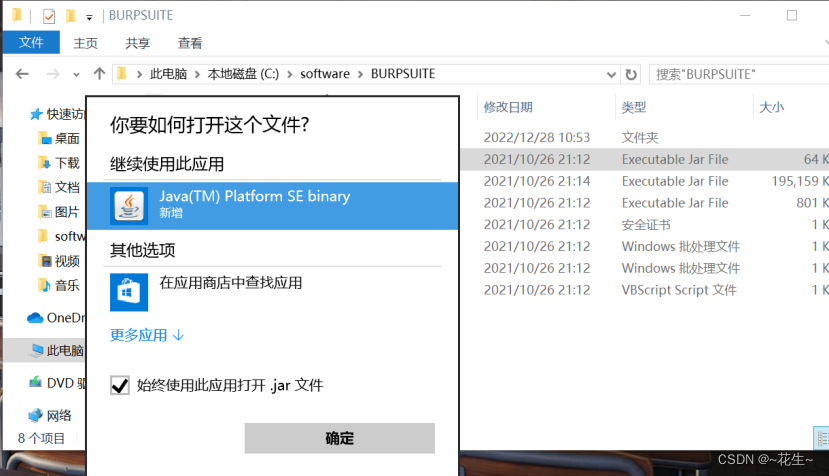The width and height of the screenshot is (829, 476).
Task: Go back with the back arrow
Action: (22, 74)
